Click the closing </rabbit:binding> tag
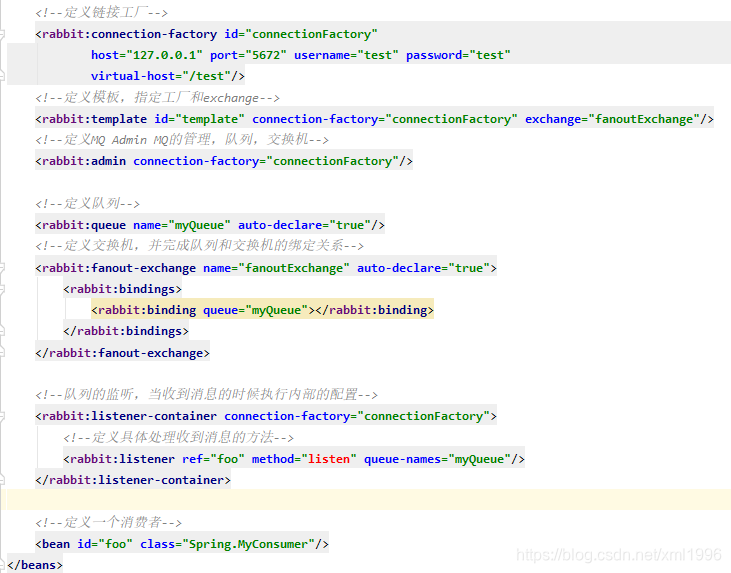Viewport: 731px width, 573px height. pos(374,310)
